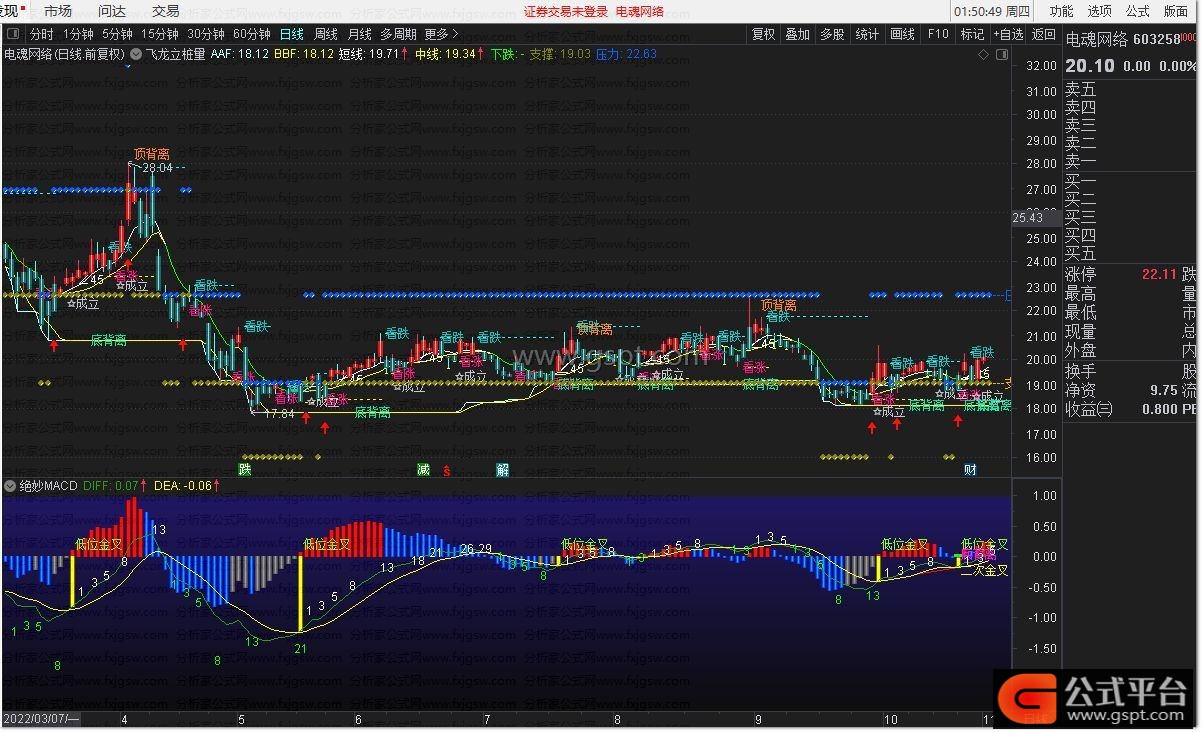Viewport: 1203px width, 732px height.
Task: Open the 飞龙立桩量 indicator dropdown arrow
Action: pyautogui.click(x=134, y=54)
